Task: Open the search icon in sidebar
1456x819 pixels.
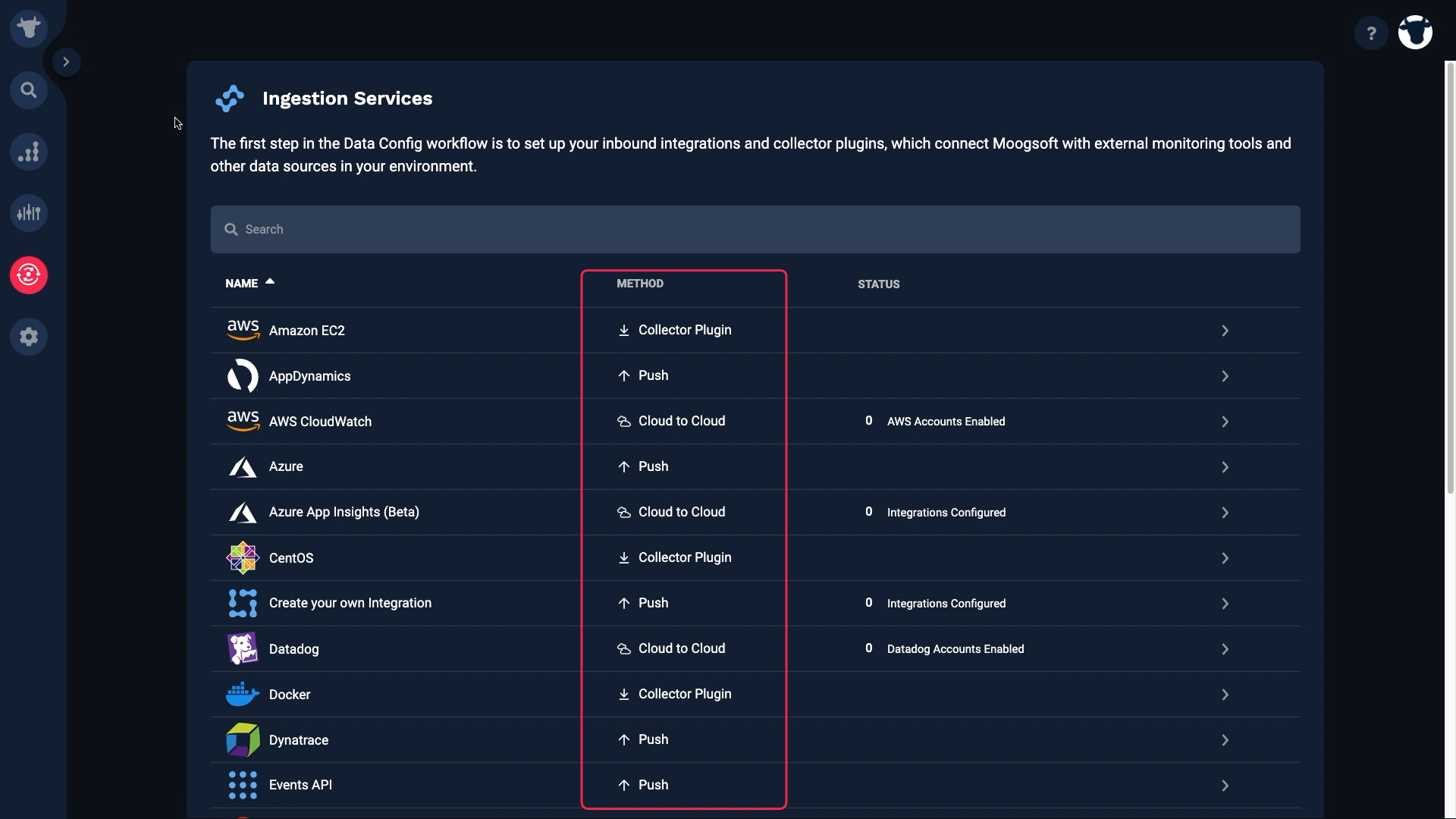Action: 29,90
